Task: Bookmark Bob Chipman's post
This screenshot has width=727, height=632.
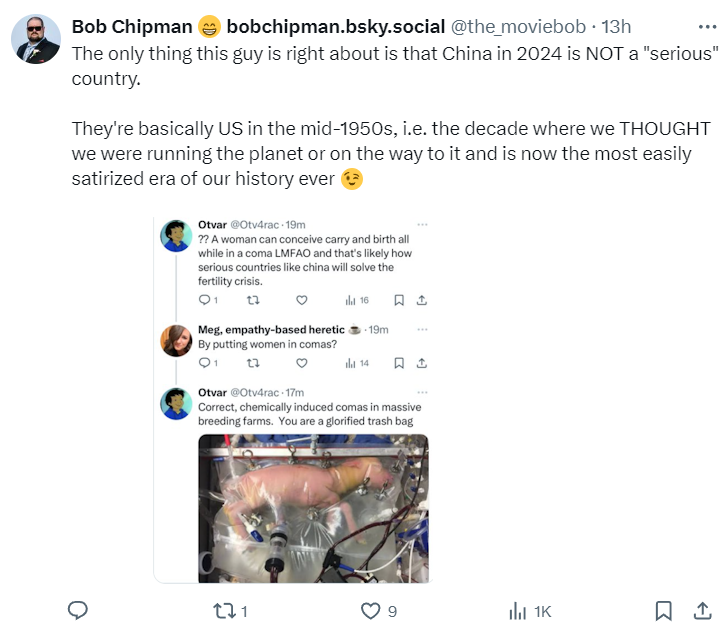Action: pos(663,610)
